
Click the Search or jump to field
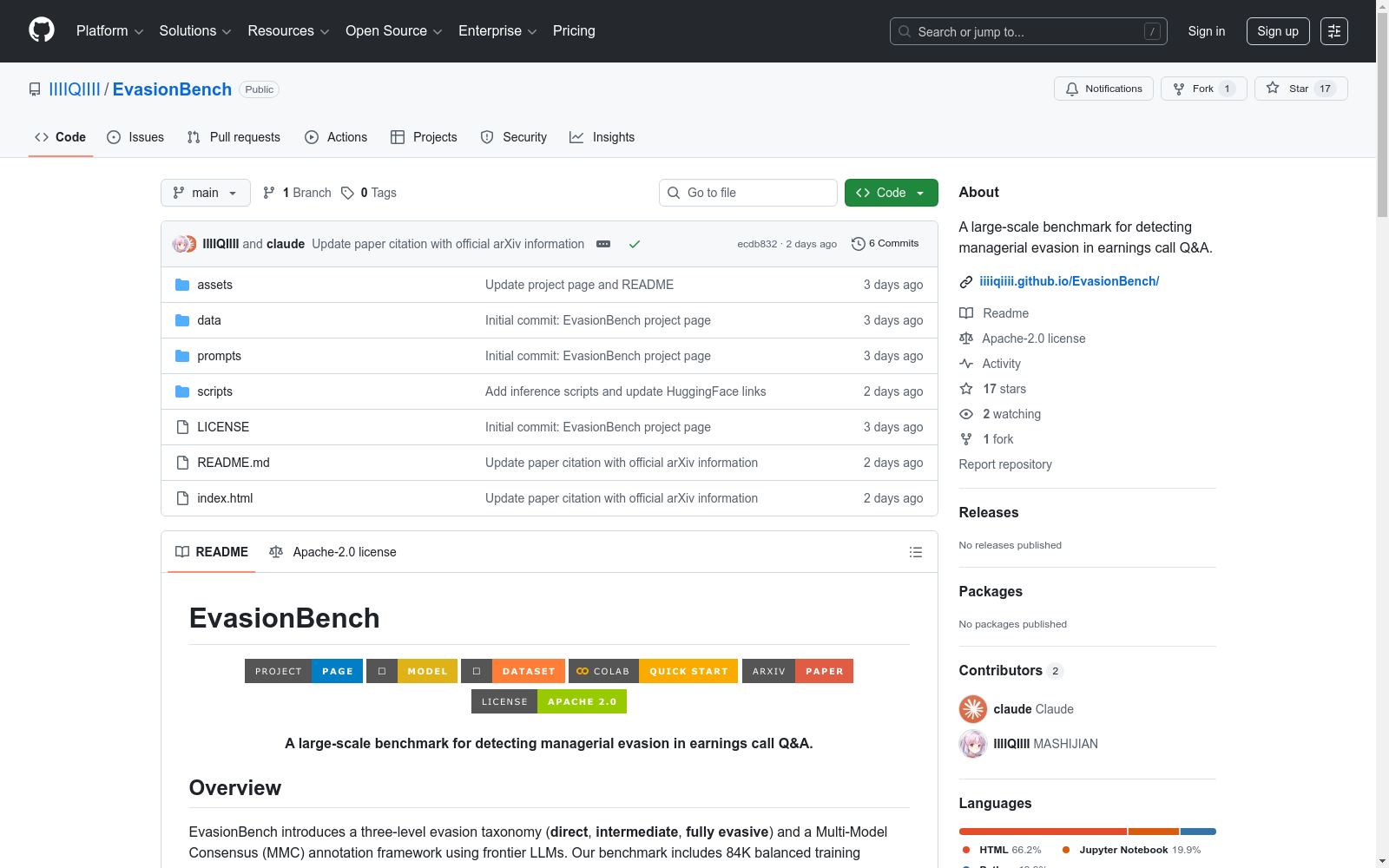1029,31
